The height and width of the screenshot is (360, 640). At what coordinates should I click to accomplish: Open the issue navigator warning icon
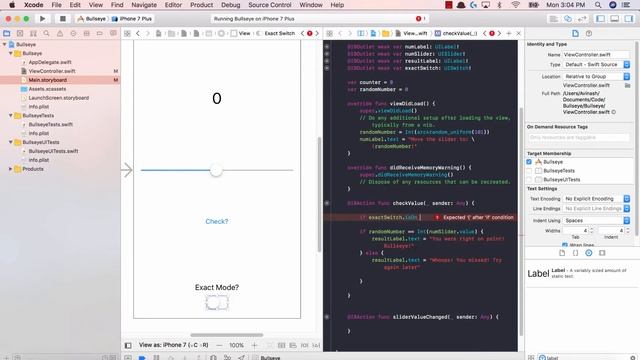point(60,33)
